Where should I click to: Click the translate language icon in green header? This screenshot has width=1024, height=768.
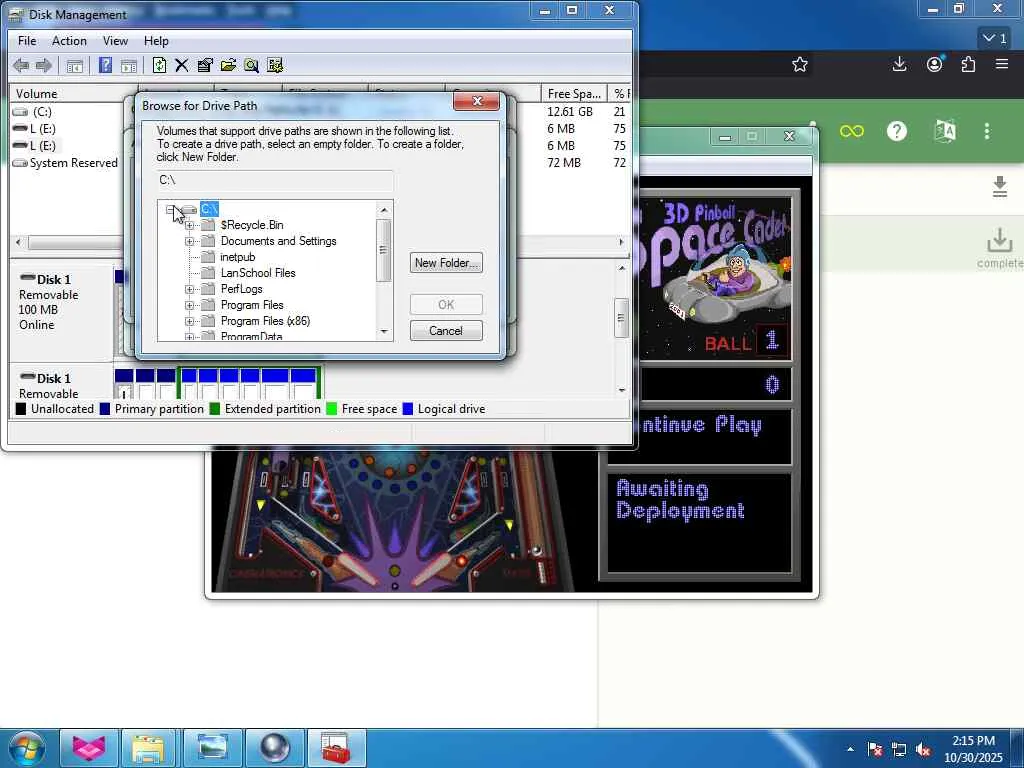click(945, 131)
